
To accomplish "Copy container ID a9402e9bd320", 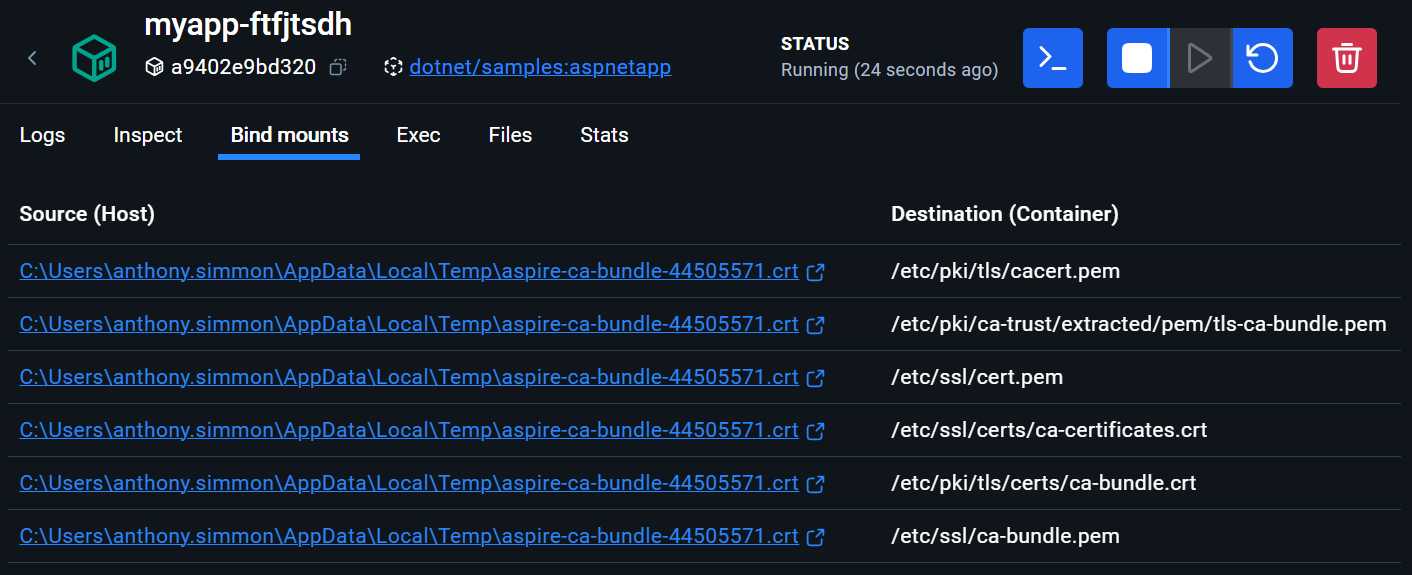I will point(338,67).
